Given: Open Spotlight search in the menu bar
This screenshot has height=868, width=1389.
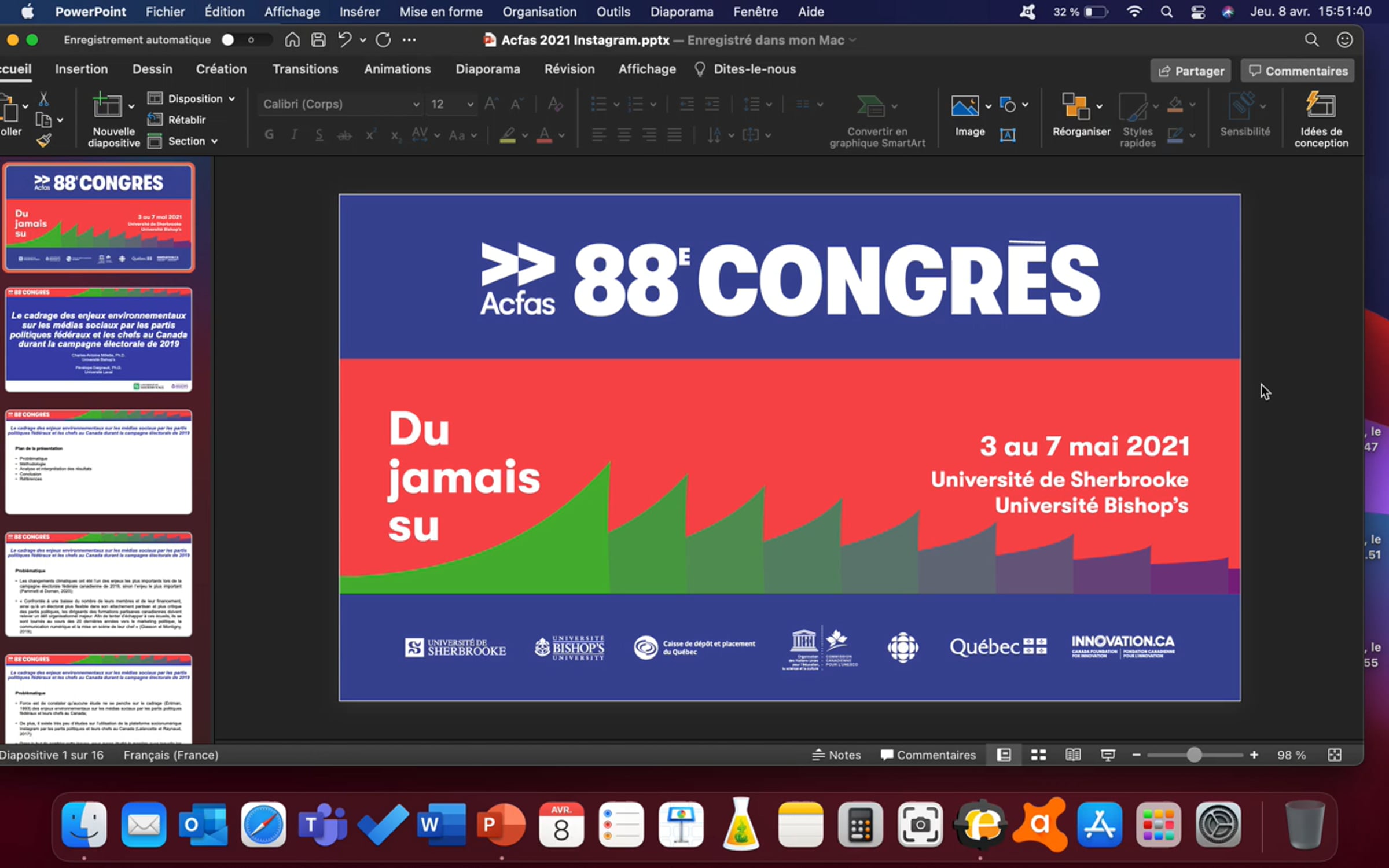Looking at the screenshot, I should 1166,12.
